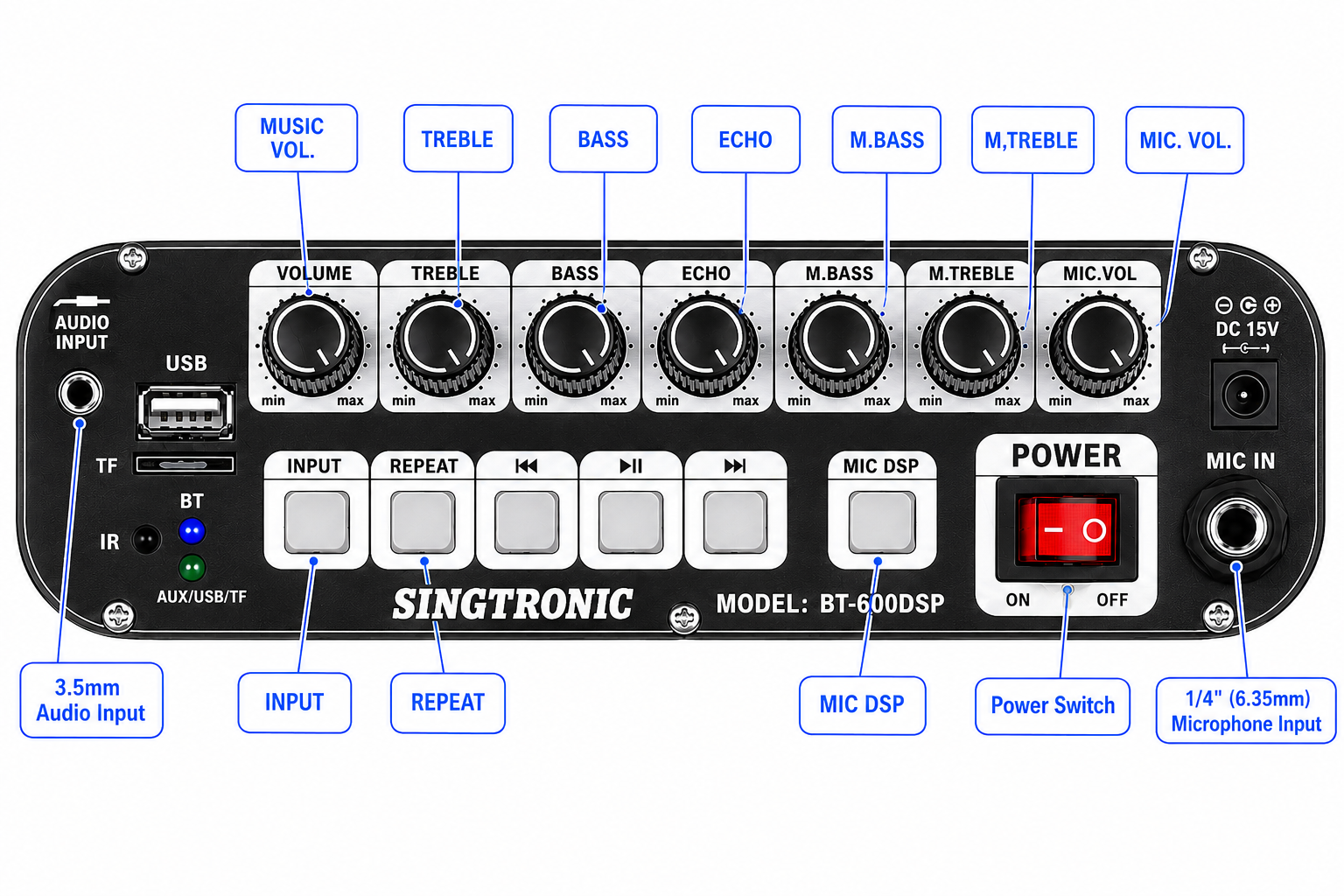
Task: Click the 1/4" Microphone Input callout label
Action: pos(1246,710)
